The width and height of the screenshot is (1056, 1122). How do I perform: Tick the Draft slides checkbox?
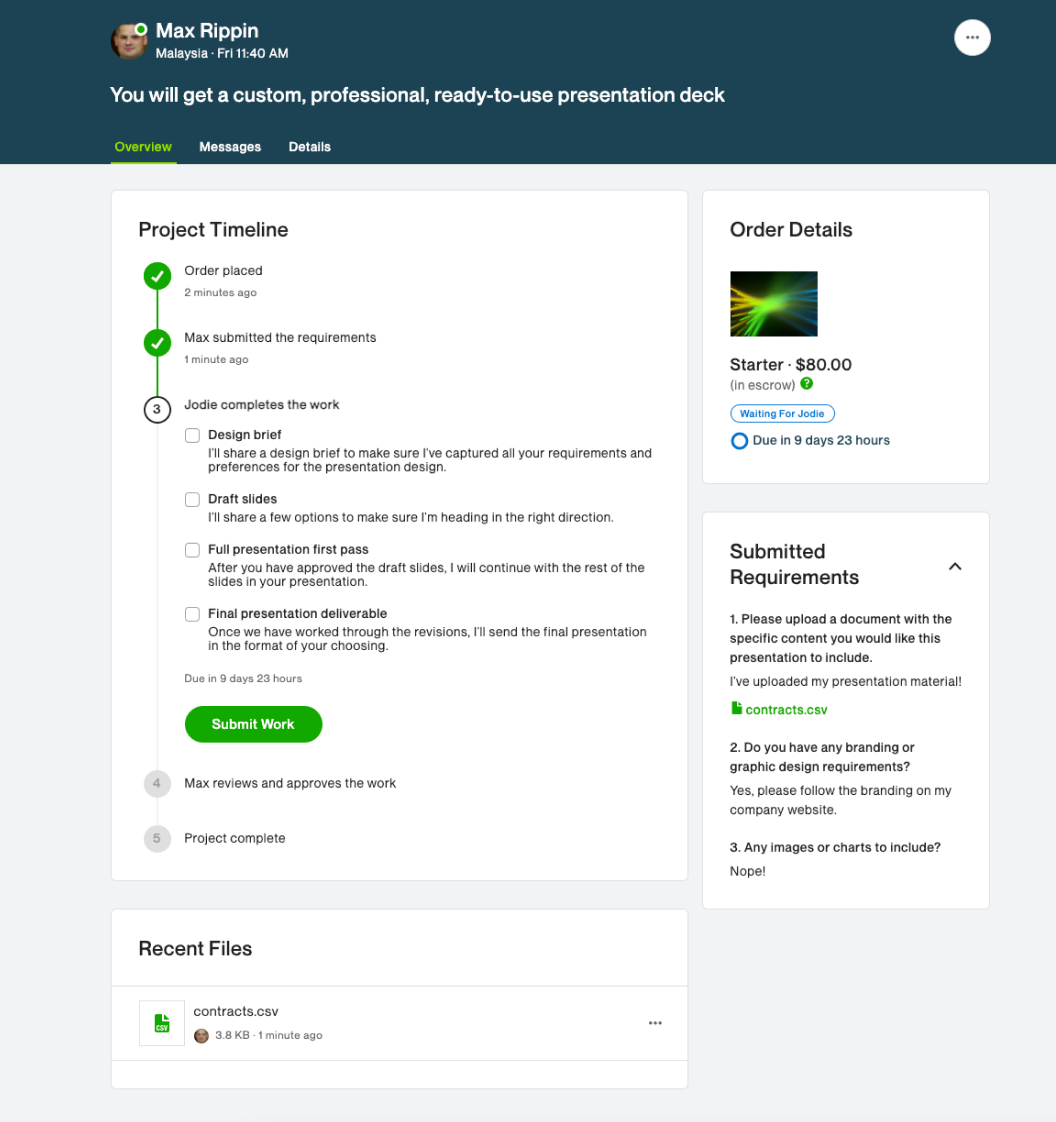point(192,500)
